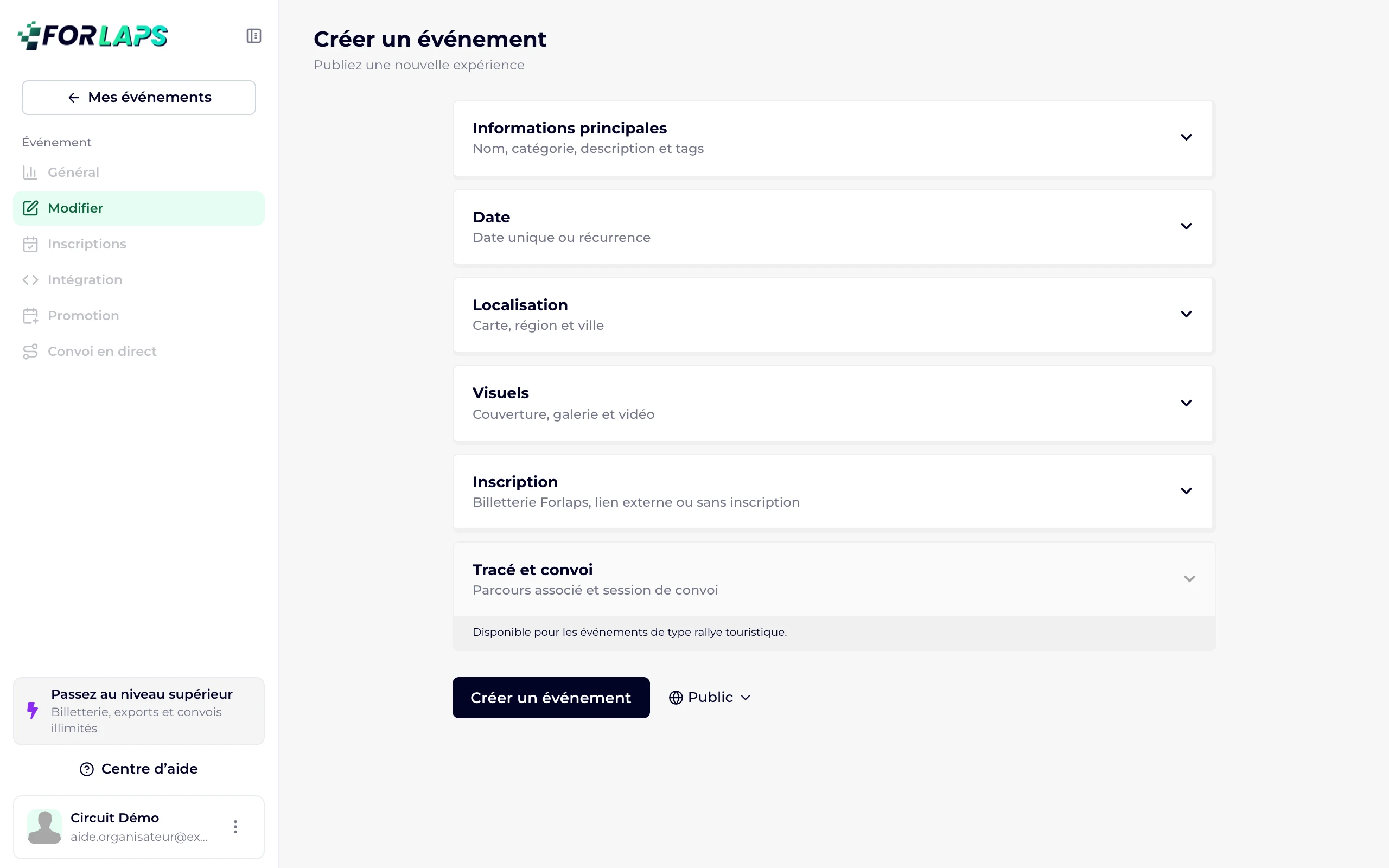This screenshot has height=868, width=1389.
Task: Open the account three-dot menu
Action: click(x=235, y=827)
